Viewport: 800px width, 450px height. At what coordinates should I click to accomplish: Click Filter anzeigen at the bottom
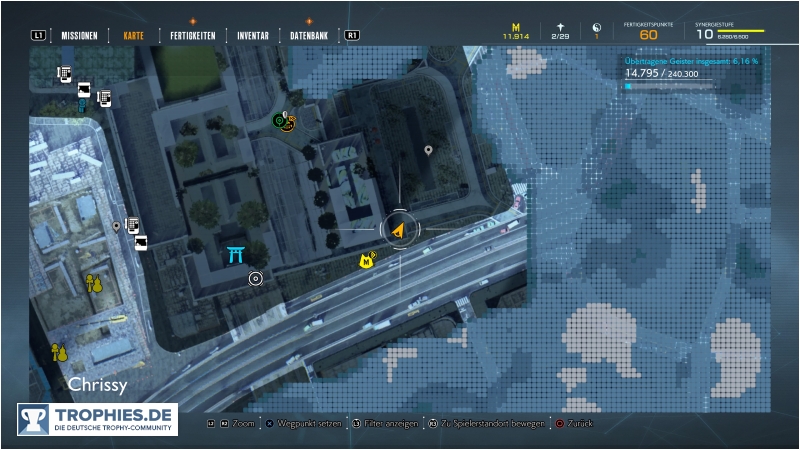tap(388, 424)
